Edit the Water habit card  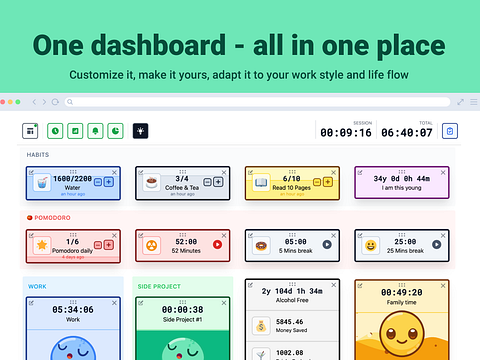coord(31,172)
